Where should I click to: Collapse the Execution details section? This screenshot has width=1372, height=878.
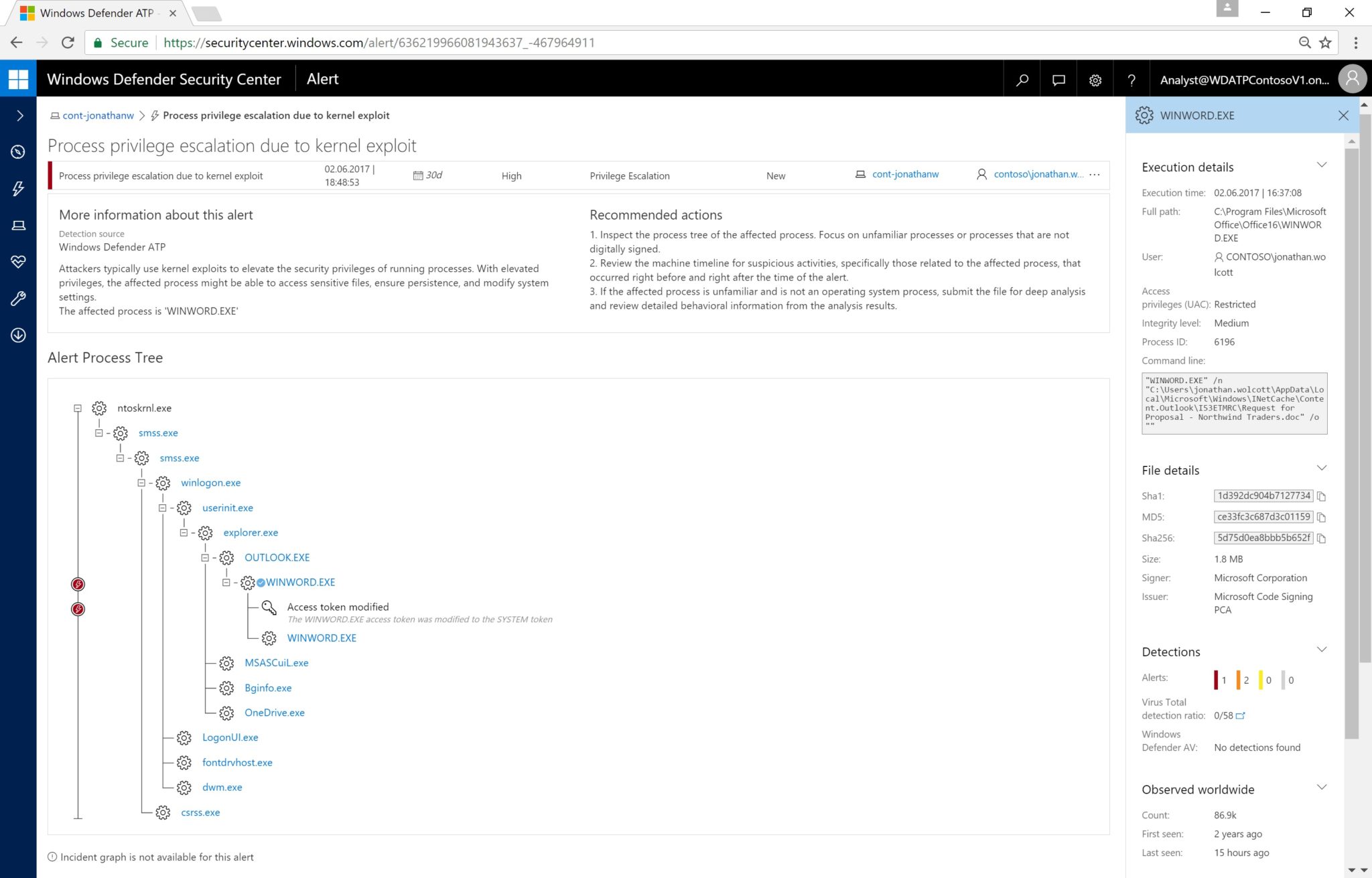pos(1321,165)
